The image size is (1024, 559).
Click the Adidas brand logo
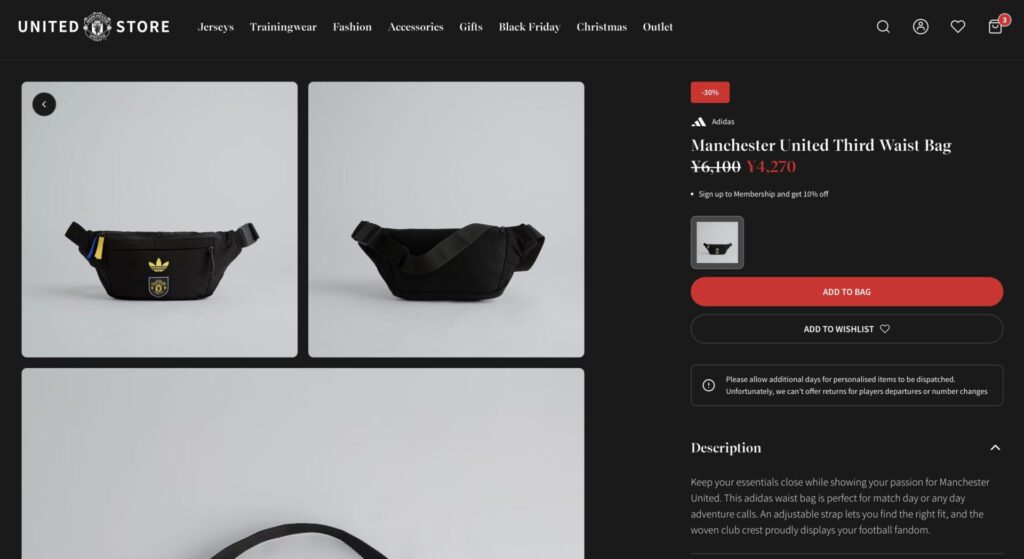click(x=699, y=122)
